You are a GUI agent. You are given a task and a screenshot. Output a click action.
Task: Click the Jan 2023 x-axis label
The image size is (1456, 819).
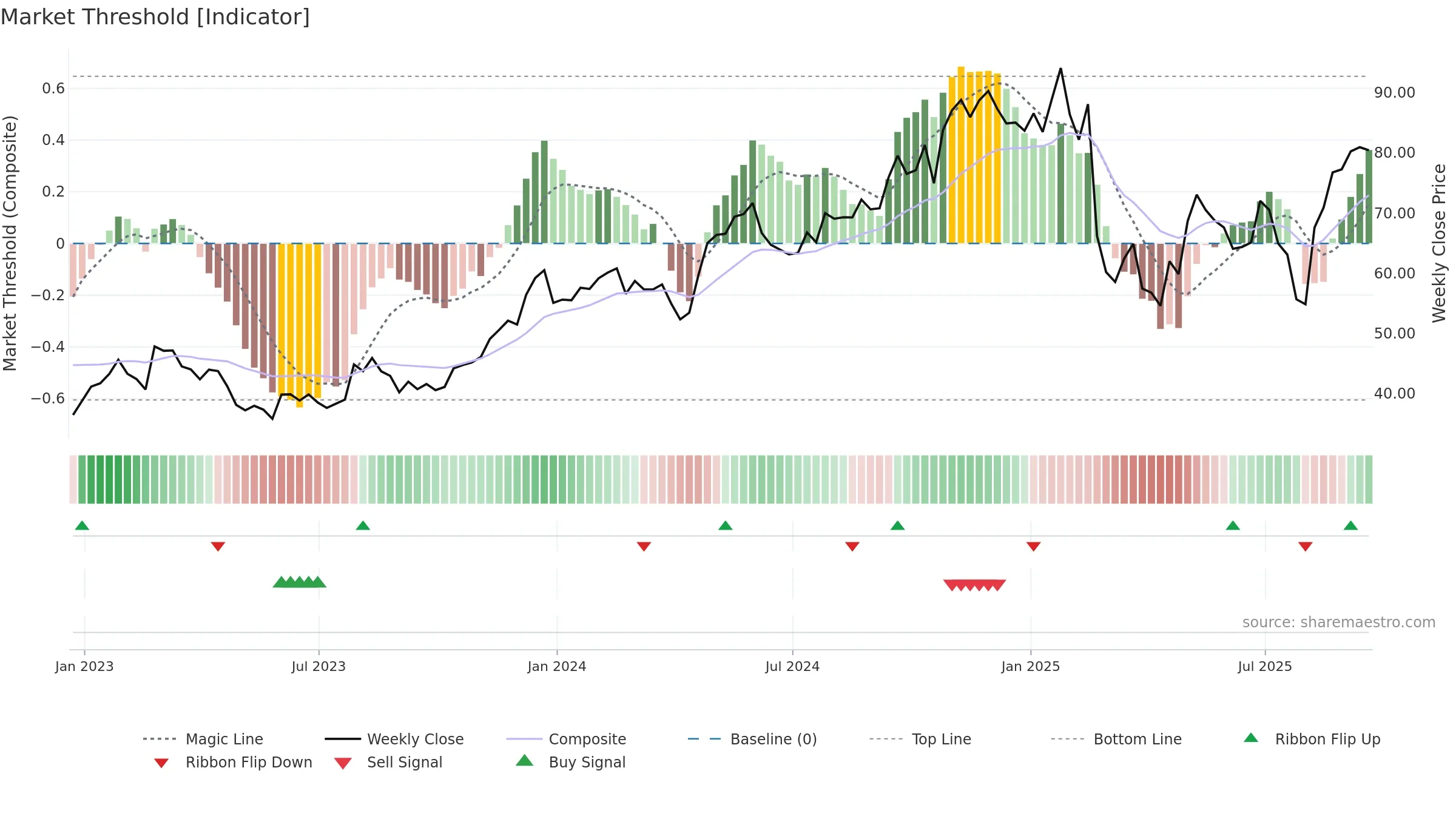pyautogui.click(x=84, y=666)
